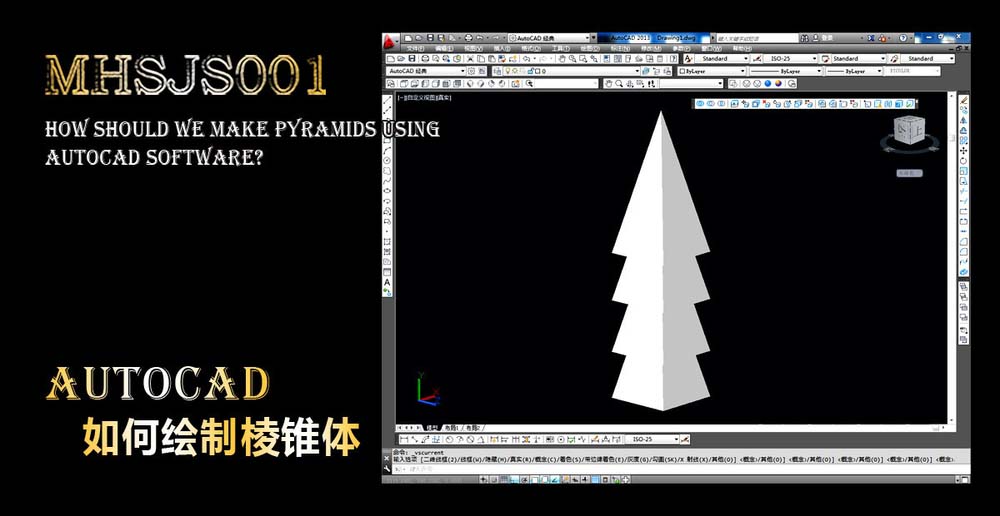Click the Radius dimension icon in dimension toolbar
Image resolution: width=1000 pixels, height=516 pixels.
pyautogui.click(x=449, y=439)
